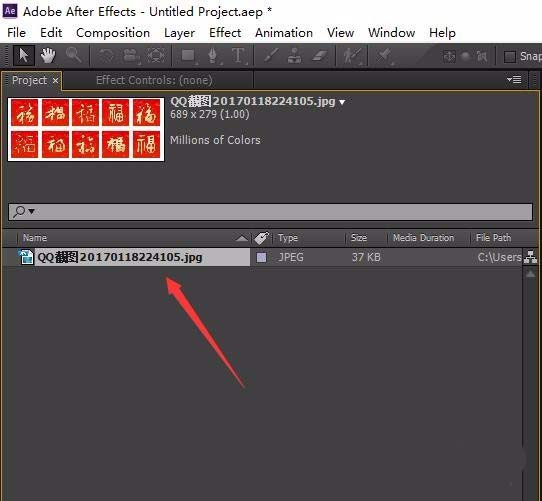Open the search filter dropdown arrow
This screenshot has width=542, height=501.
pyautogui.click(x=31, y=211)
